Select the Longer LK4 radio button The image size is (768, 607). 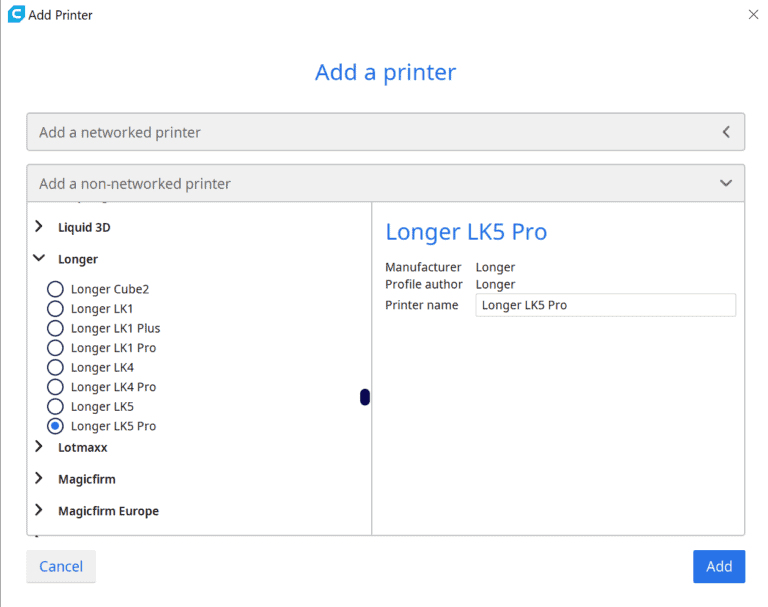(x=55, y=367)
